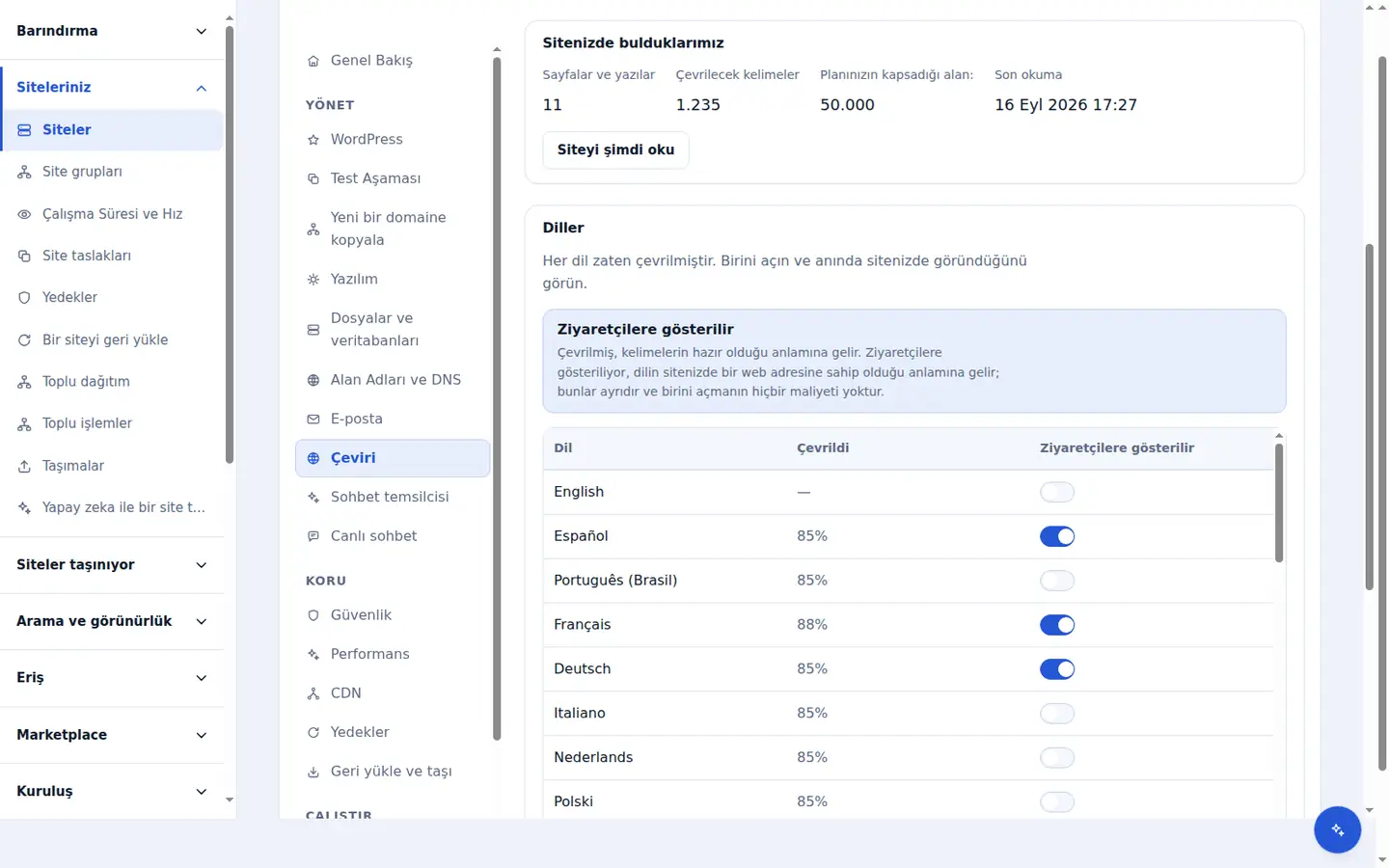Viewport: 1389px width, 868px height.
Task: Click the Bir siteyi geri yükle icon
Action: click(24, 339)
